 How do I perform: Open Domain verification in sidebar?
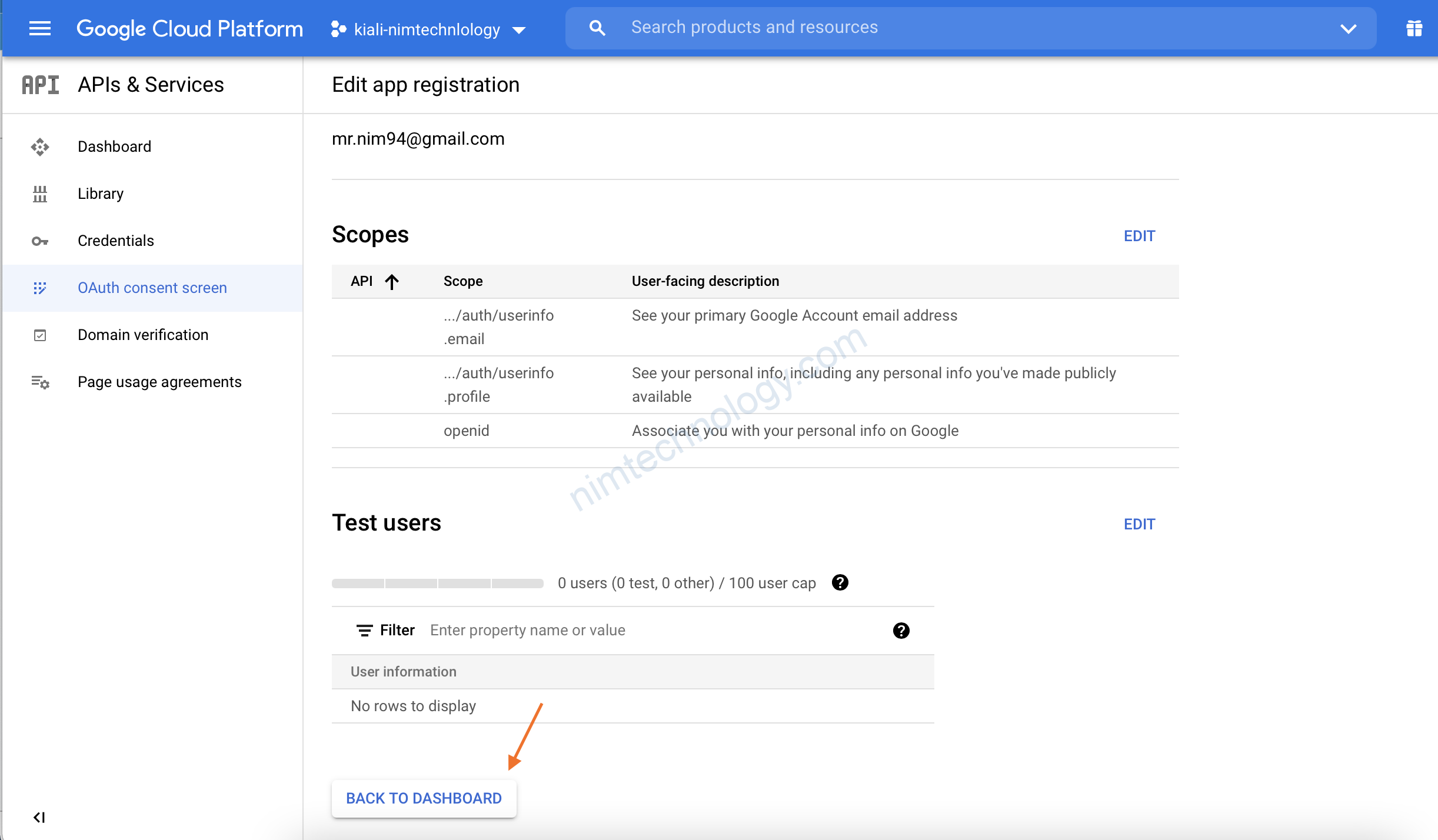(x=153, y=335)
